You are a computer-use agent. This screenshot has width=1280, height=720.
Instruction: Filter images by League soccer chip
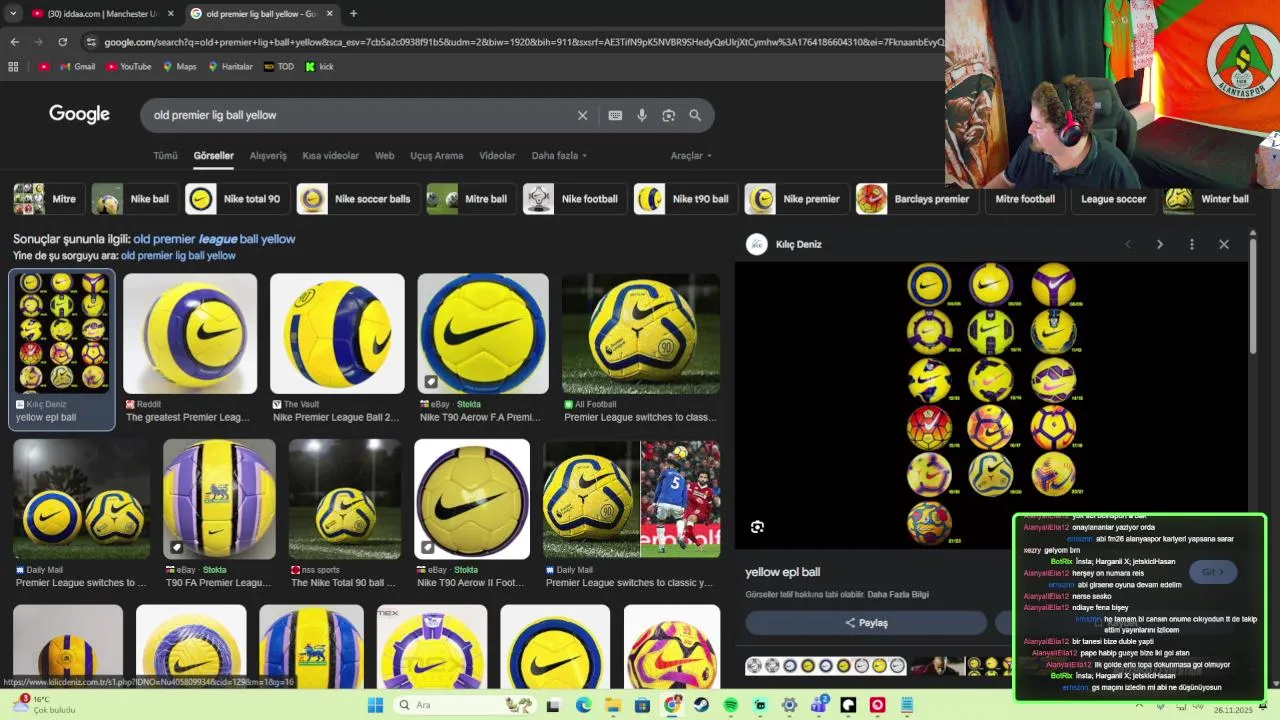[x=1113, y=199]
